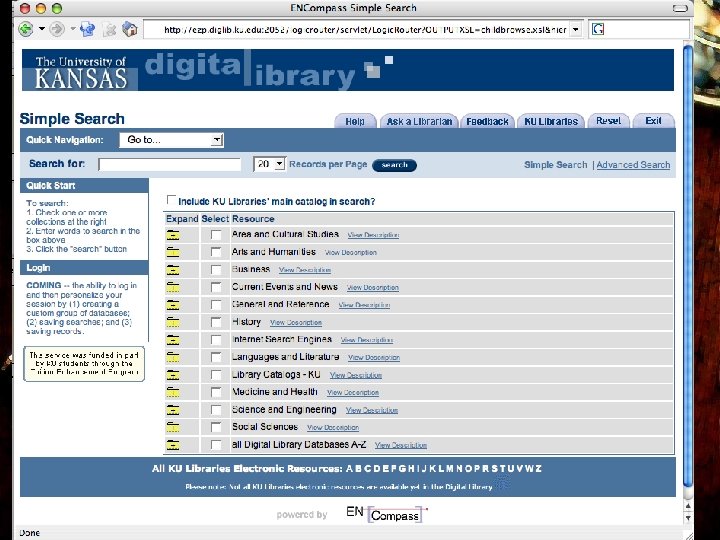The width and height of the screenshot is (720, 540).
Task: Open the Ask a Librarian tab
Action: [x=419, y=121]
